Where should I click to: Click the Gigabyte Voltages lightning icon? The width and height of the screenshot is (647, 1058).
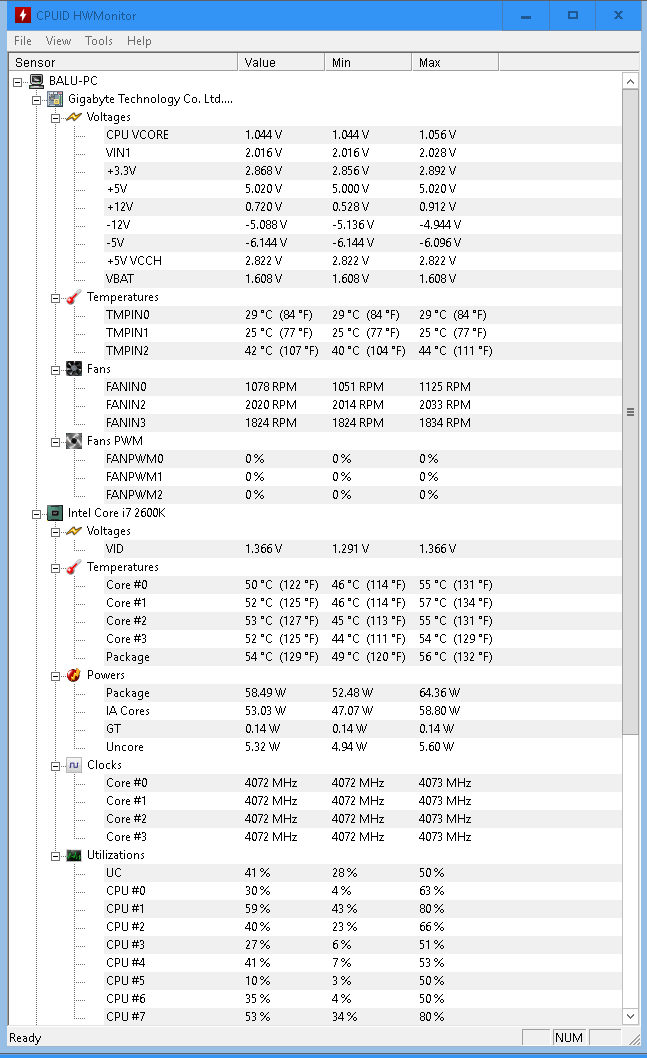click(74, 117)
